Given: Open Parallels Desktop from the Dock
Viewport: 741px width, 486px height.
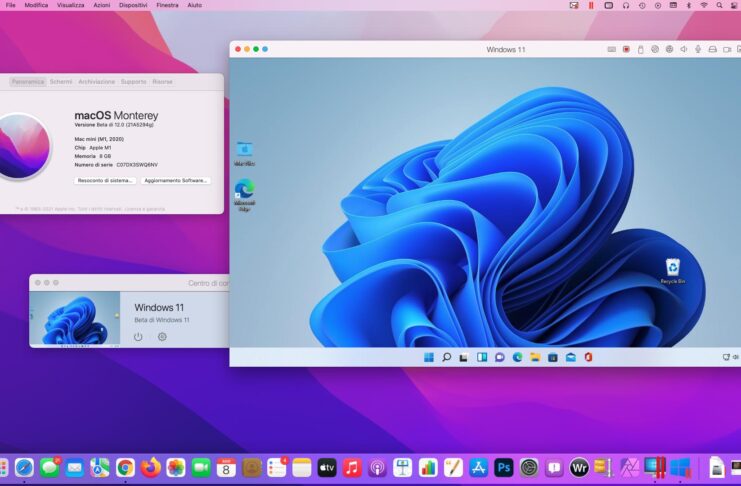Looking at the screenshot, I should coord(655,468).
